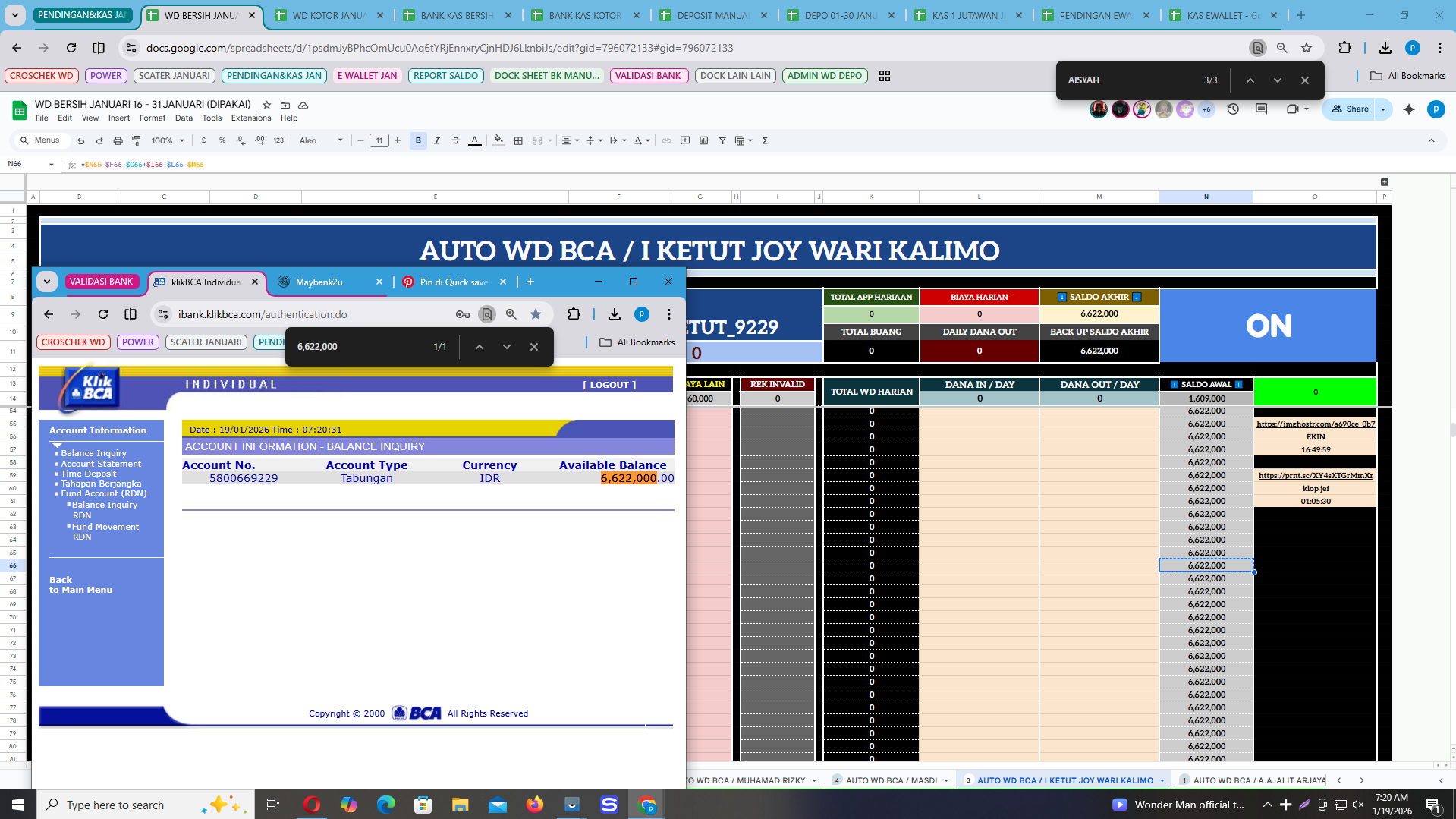This screenshot has width=1456, height=819.
Task: Format as currency using the £ icon
Action: tap(203, 140)
